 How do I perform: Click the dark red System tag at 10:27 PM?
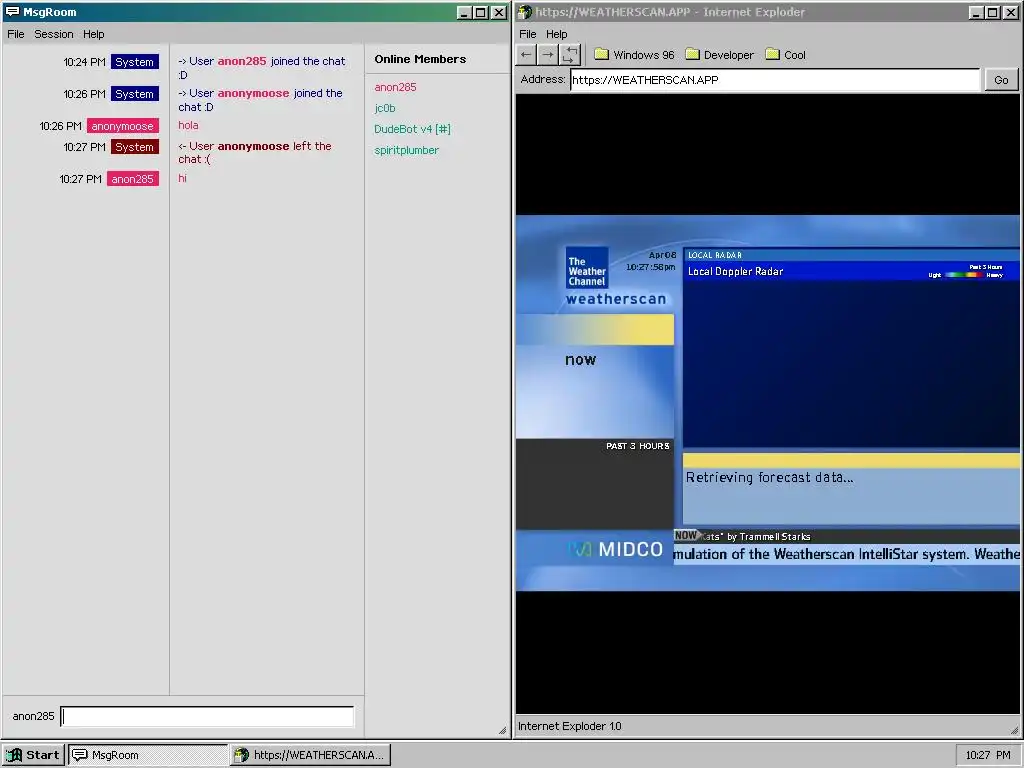pyautogui.click(x=135, y=147)
